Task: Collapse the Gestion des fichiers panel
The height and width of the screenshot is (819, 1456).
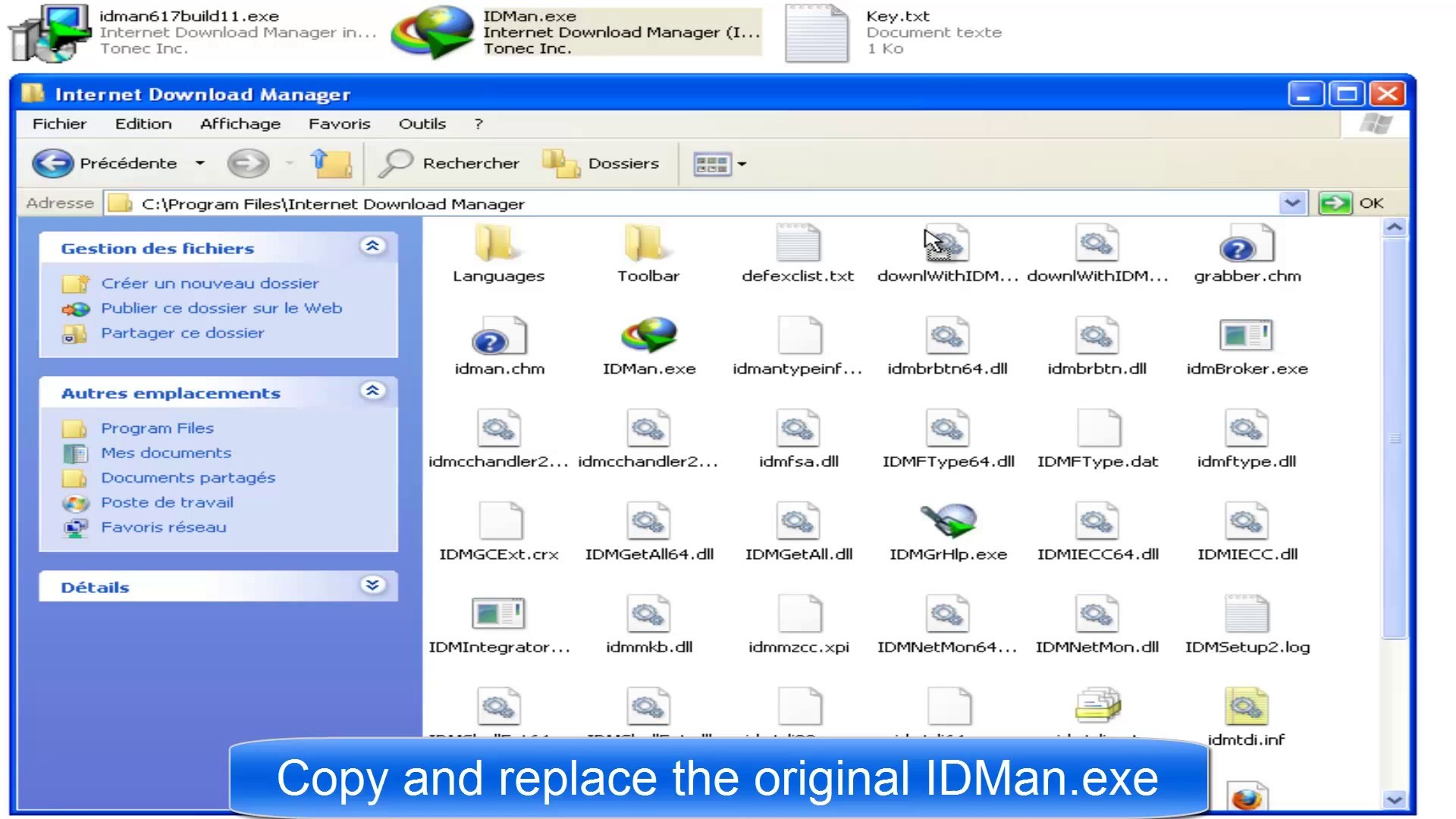Action: [372, 246]
